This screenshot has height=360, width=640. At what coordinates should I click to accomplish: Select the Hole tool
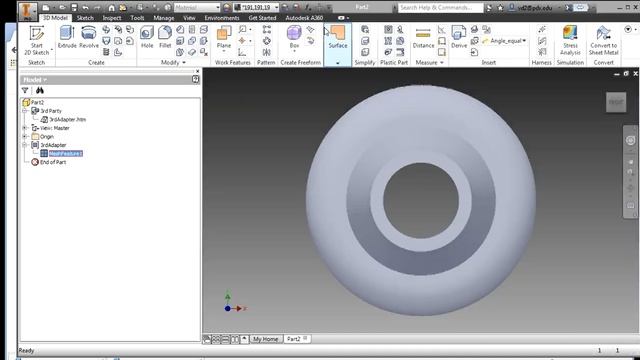pos(147,37)
